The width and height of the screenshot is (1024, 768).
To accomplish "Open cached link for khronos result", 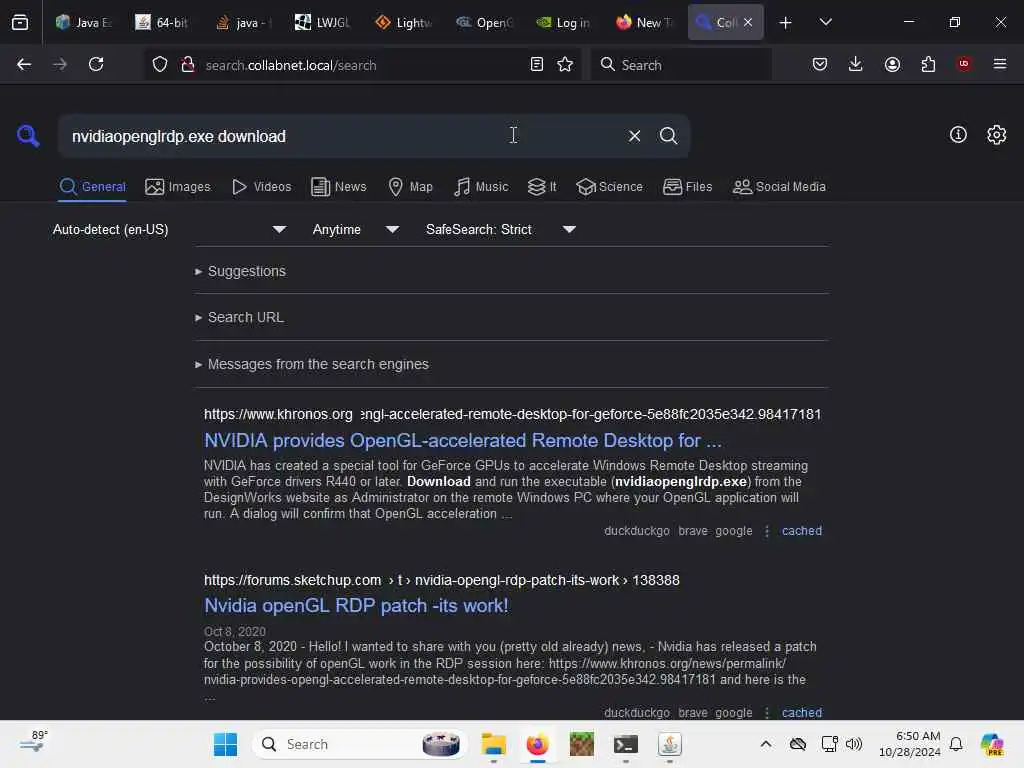I will pos(801,531).
